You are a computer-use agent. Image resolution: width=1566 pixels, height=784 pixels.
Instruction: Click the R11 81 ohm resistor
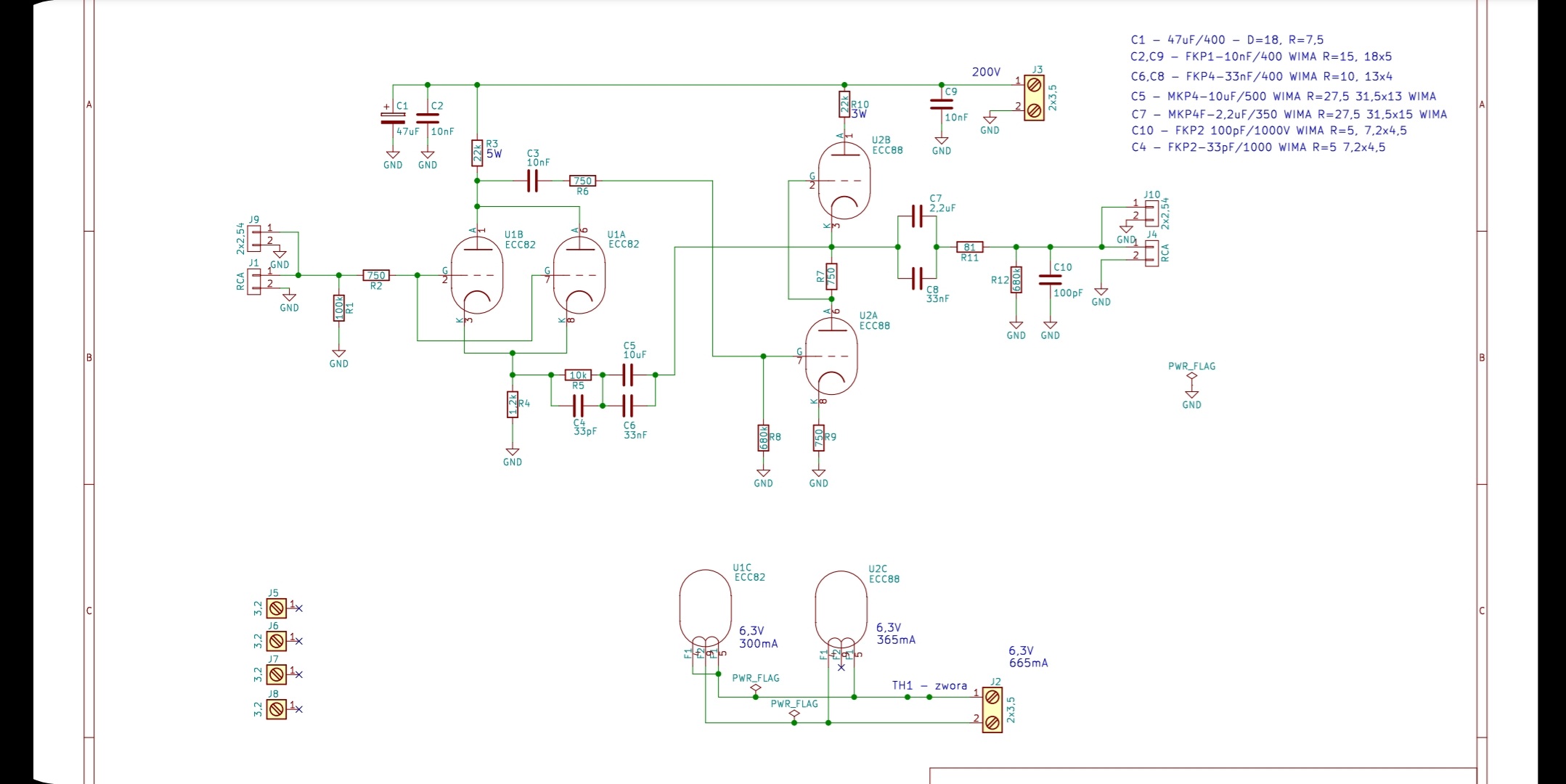coord(970,247)
